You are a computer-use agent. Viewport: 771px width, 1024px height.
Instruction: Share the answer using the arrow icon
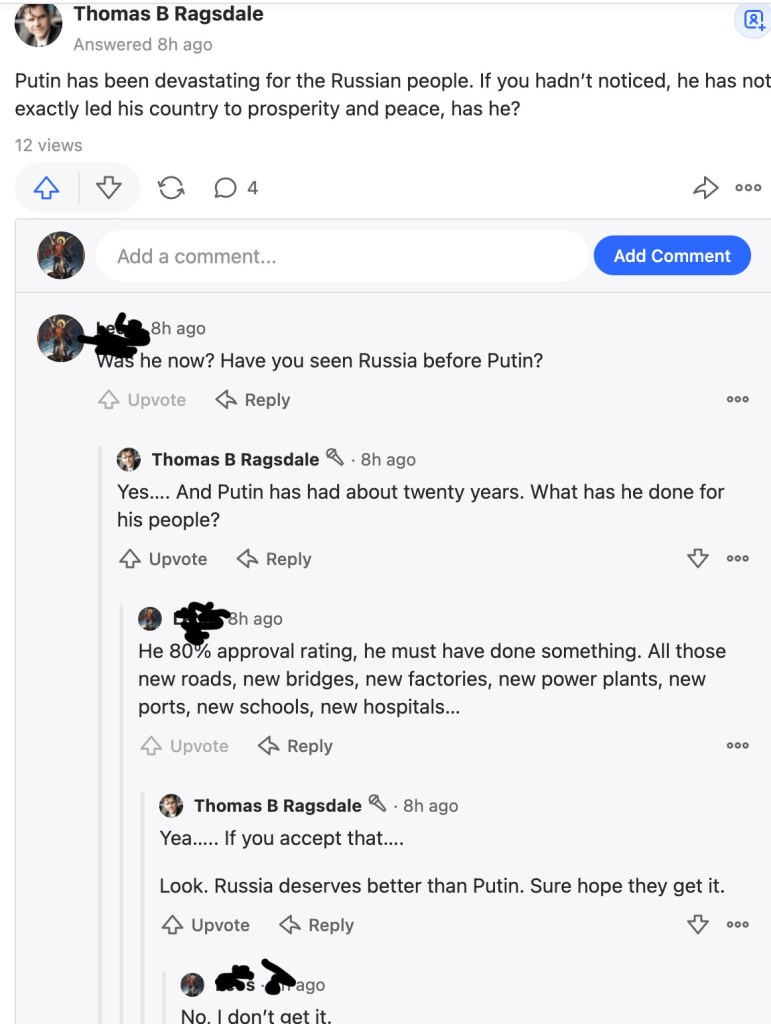(x=706, y=188)
